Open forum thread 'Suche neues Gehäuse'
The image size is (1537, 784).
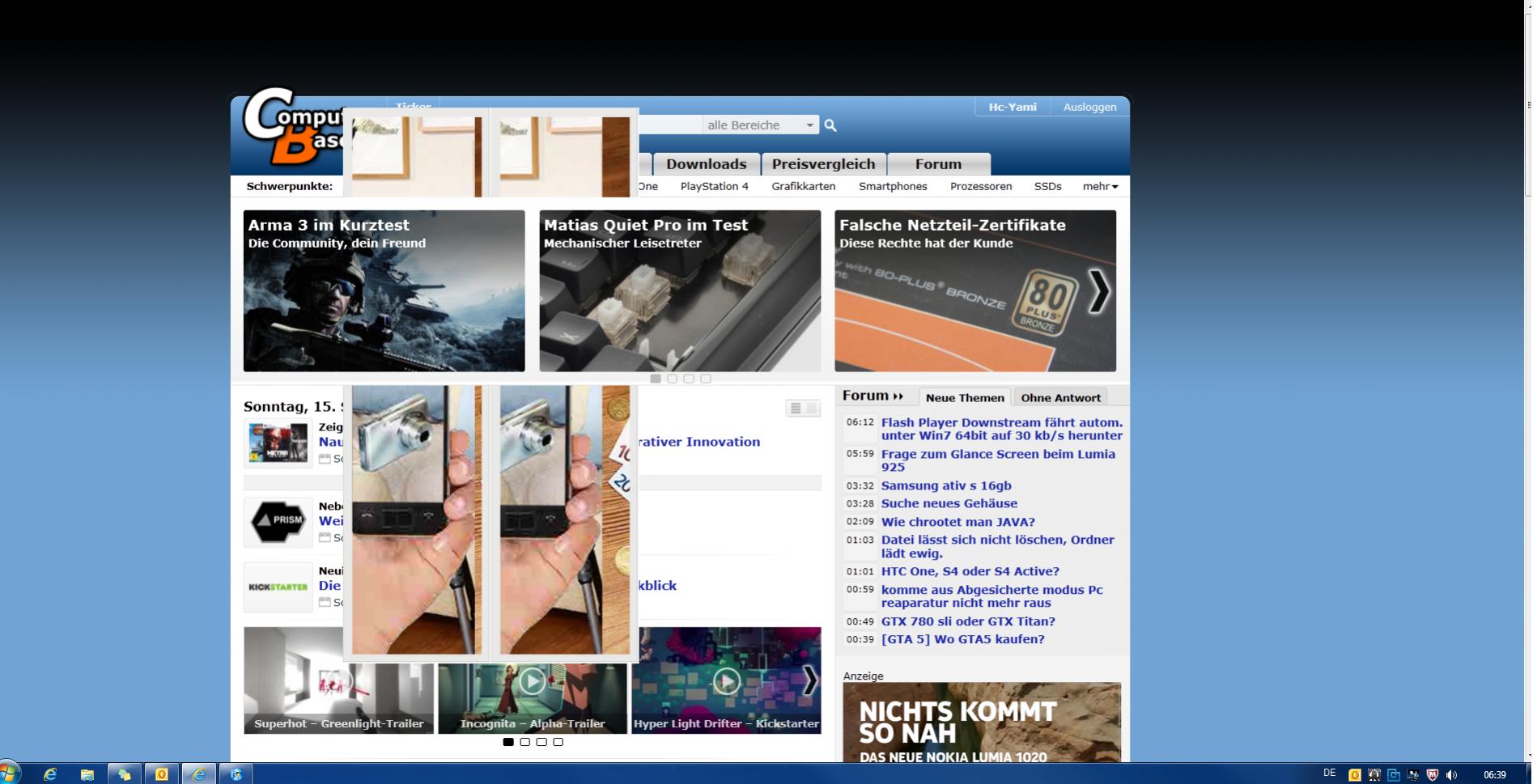tap(949, 503)
